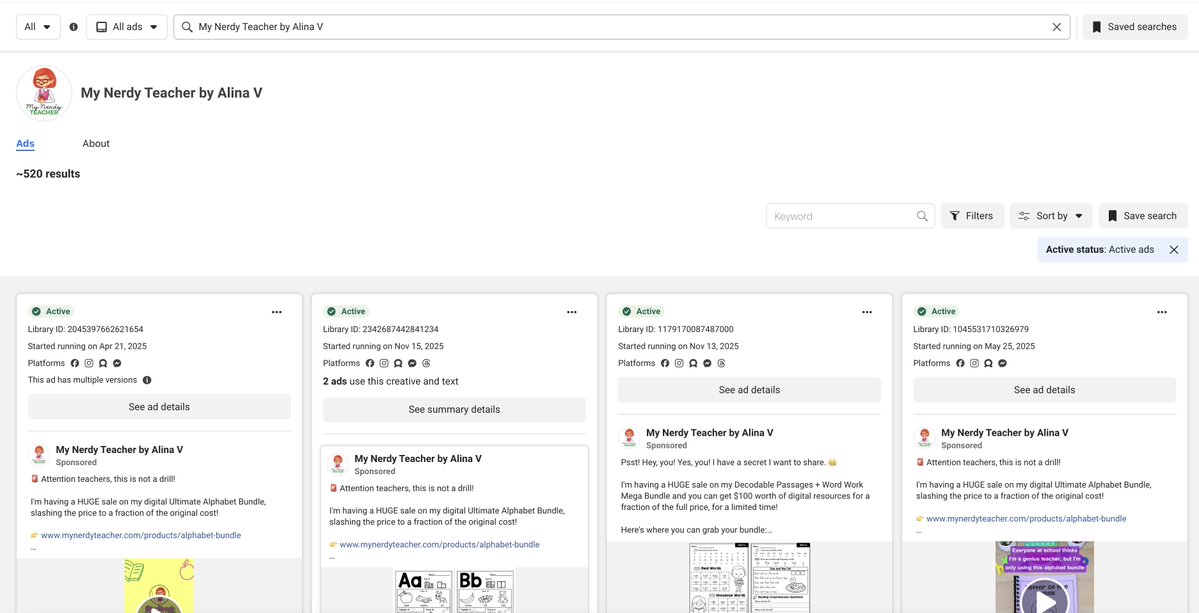Open the All country dropdown
The width and height of the screenshot is (1199, 613).
click(38, 27)
